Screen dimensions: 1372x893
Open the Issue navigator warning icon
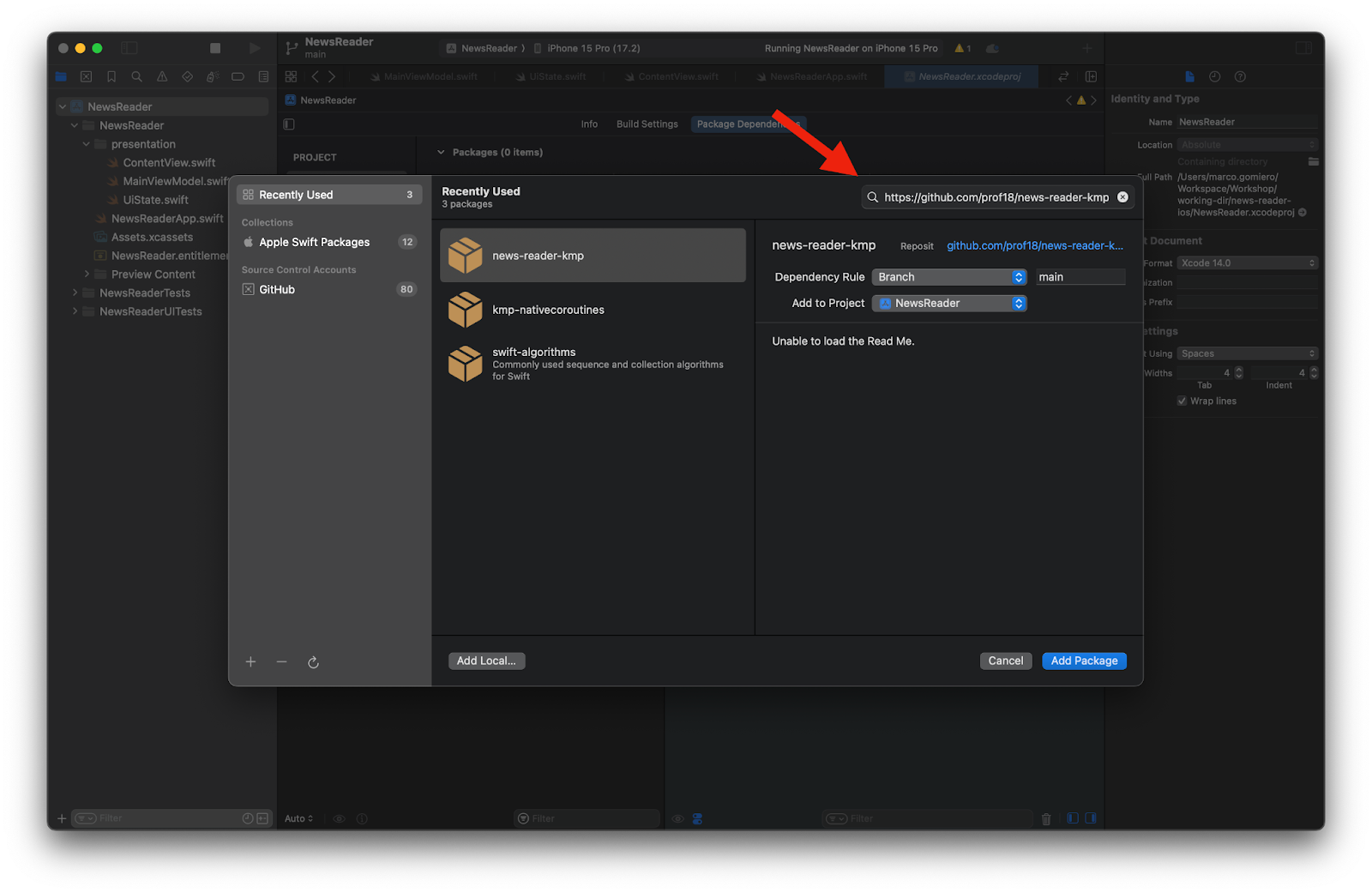click(162, 76)
